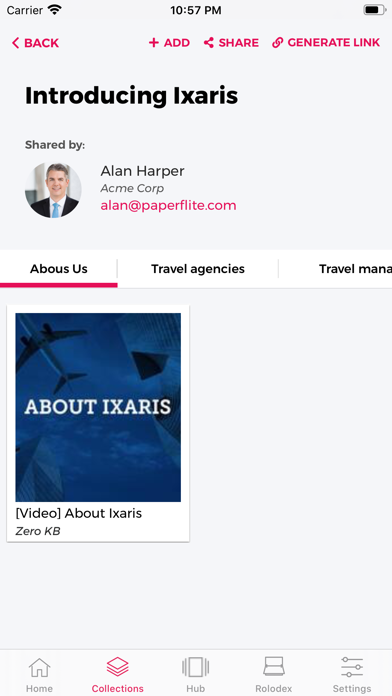Screen dimensions: 392x696
Task: Open the Collections stacked layers icon
Action: [x=118, y=667]
